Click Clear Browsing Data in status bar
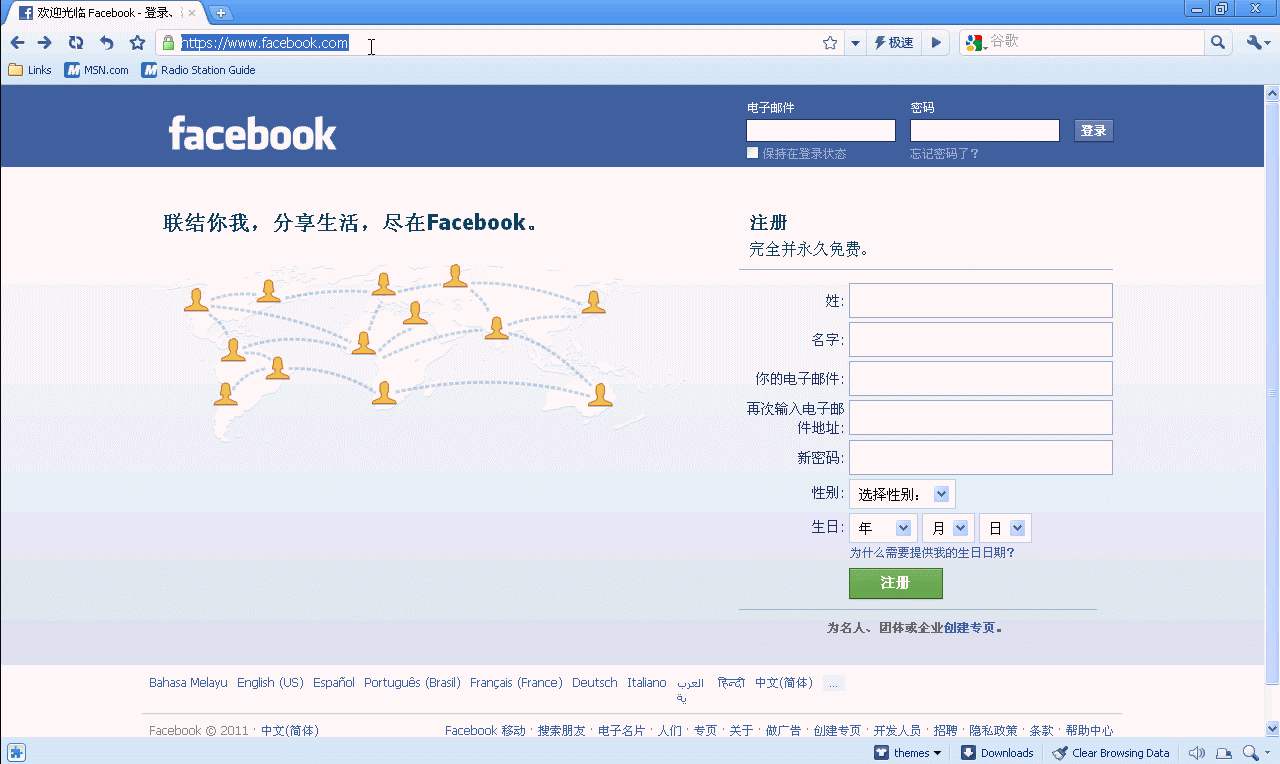1280x764 pixels. click(1111, 753)
